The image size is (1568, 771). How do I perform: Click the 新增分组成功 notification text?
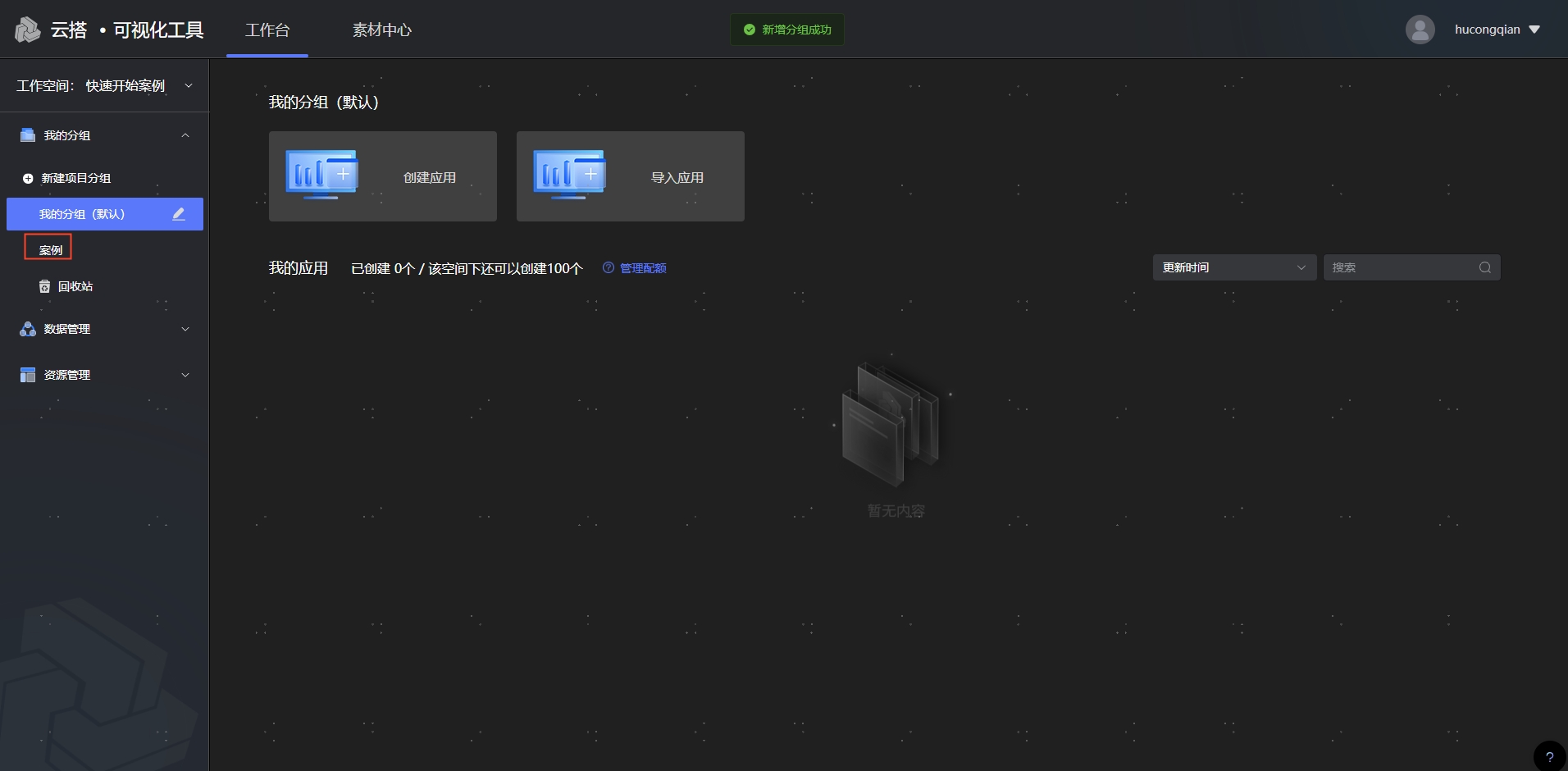797,30
